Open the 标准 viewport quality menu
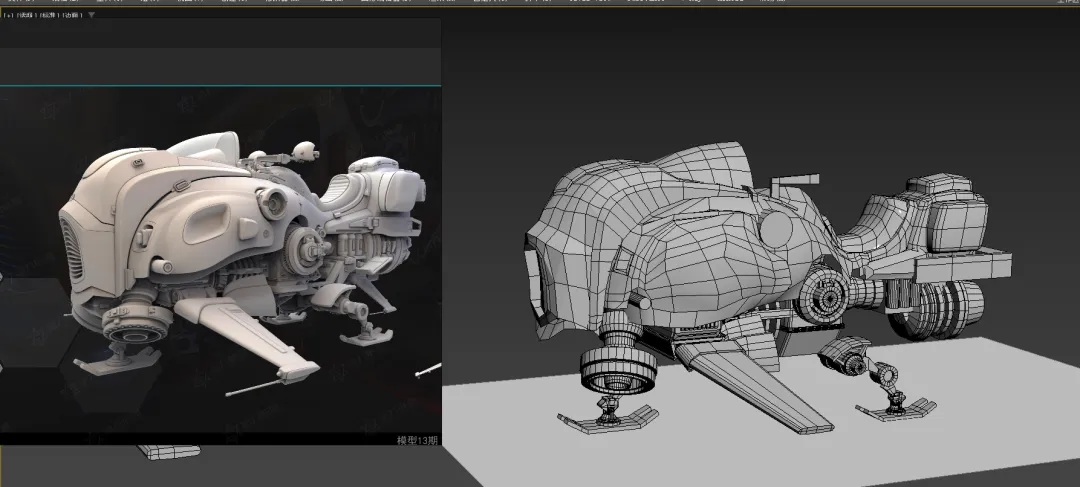The width and height of the screenshot is (1080, 487). pyautogui.click(x=49, y=16)
